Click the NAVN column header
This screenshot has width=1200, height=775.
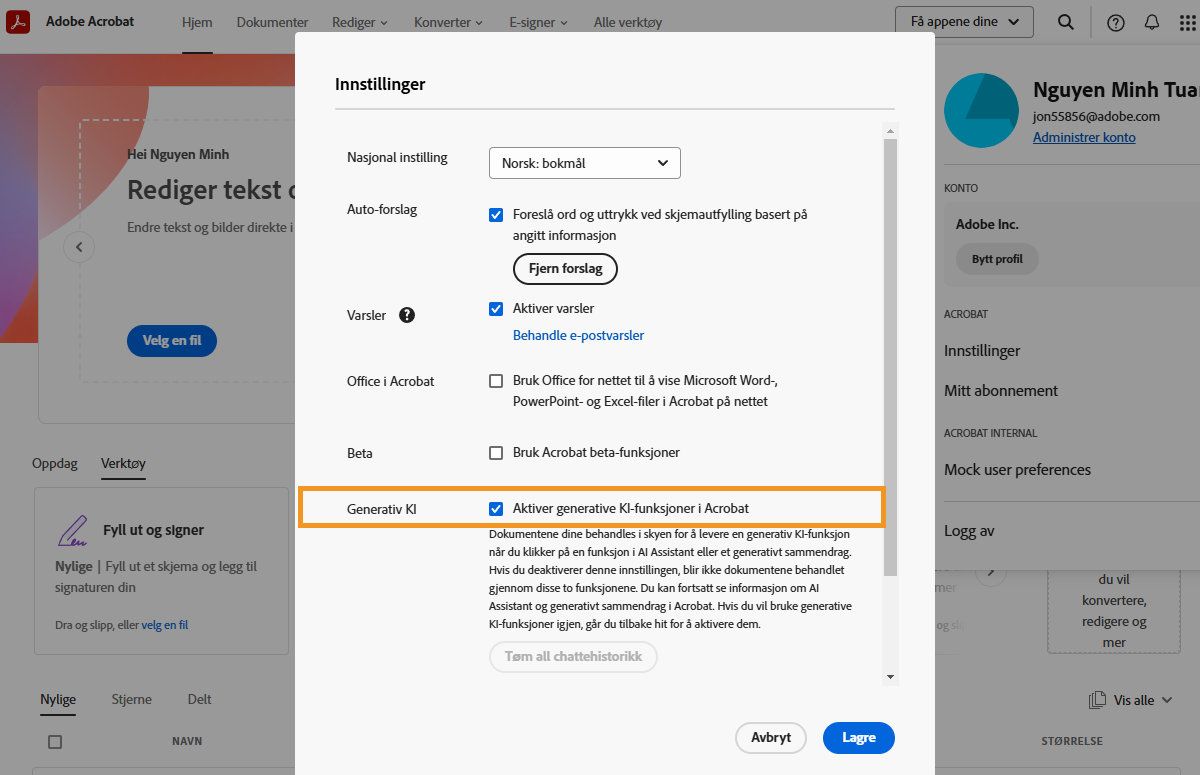(188, 741)
